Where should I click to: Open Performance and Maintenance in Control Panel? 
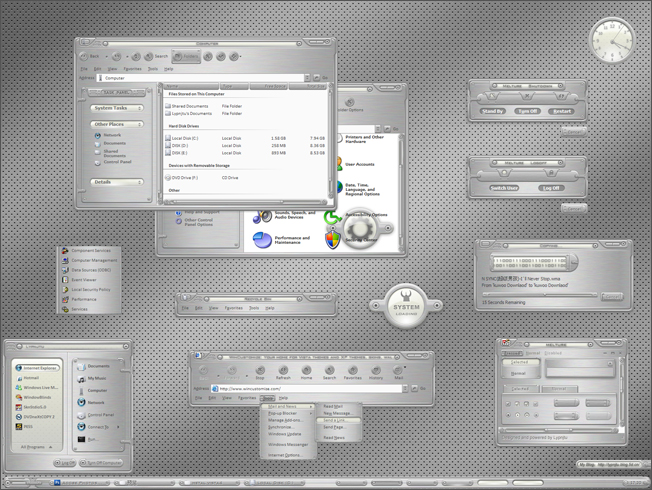pyautogui.click(x=262, y=240)
